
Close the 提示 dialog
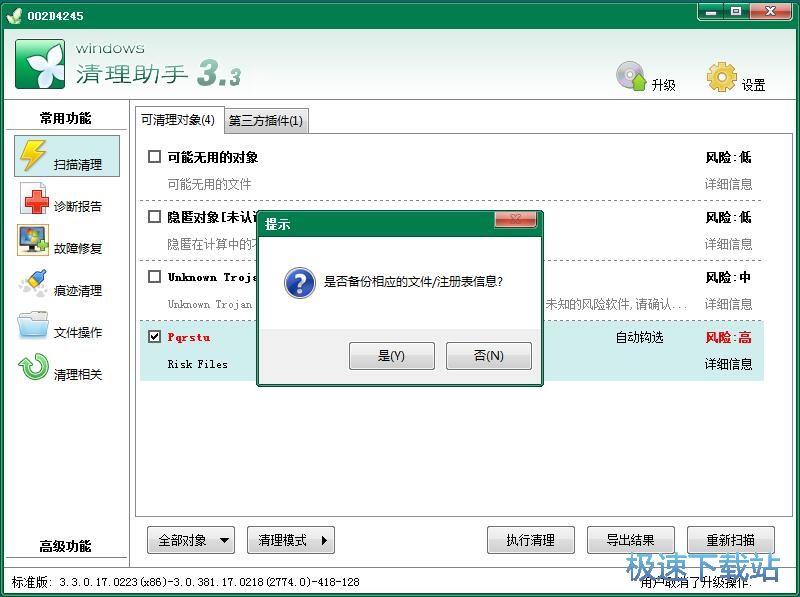click(515, 220)
